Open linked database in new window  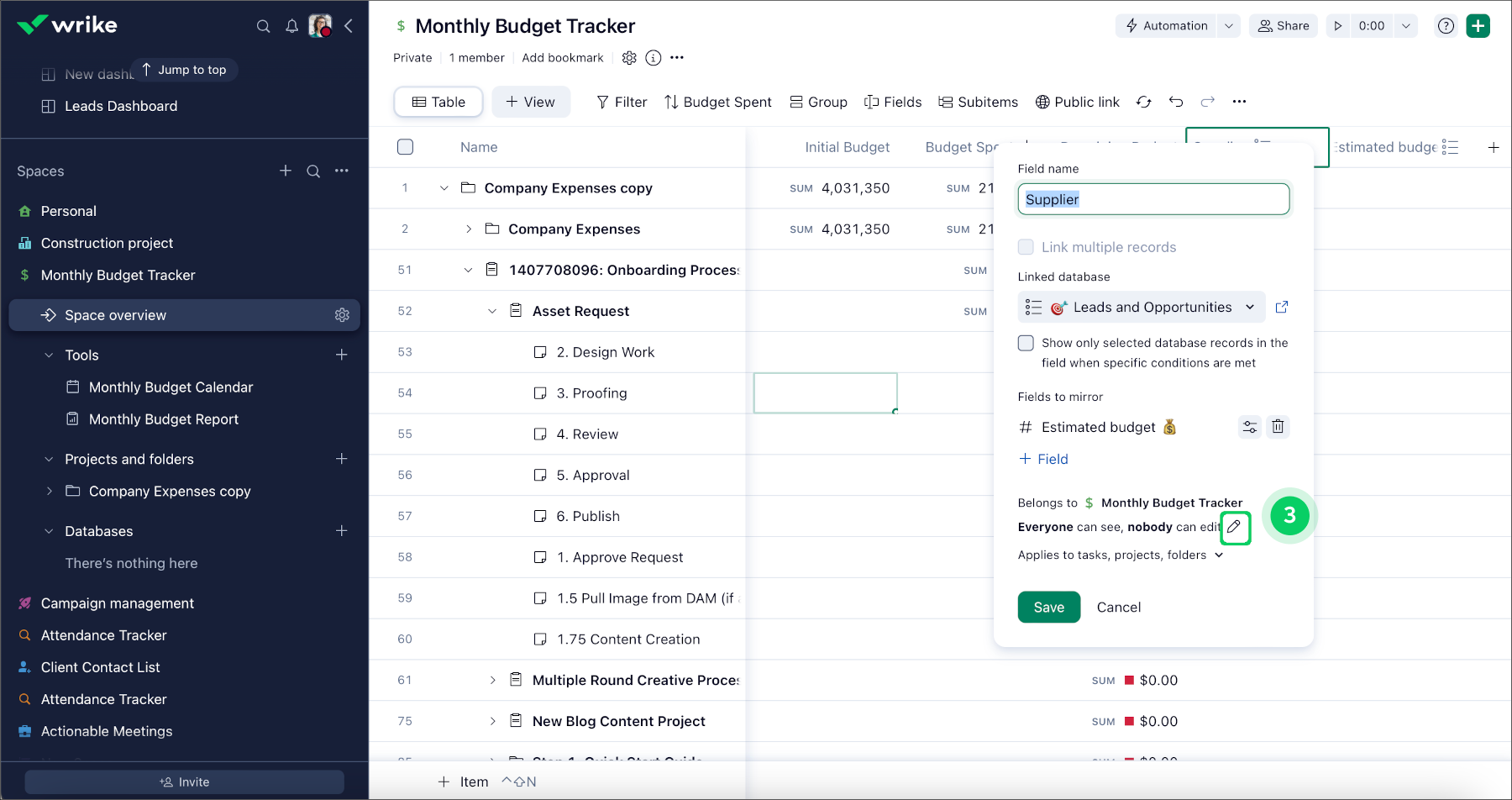pos(1281,308)
